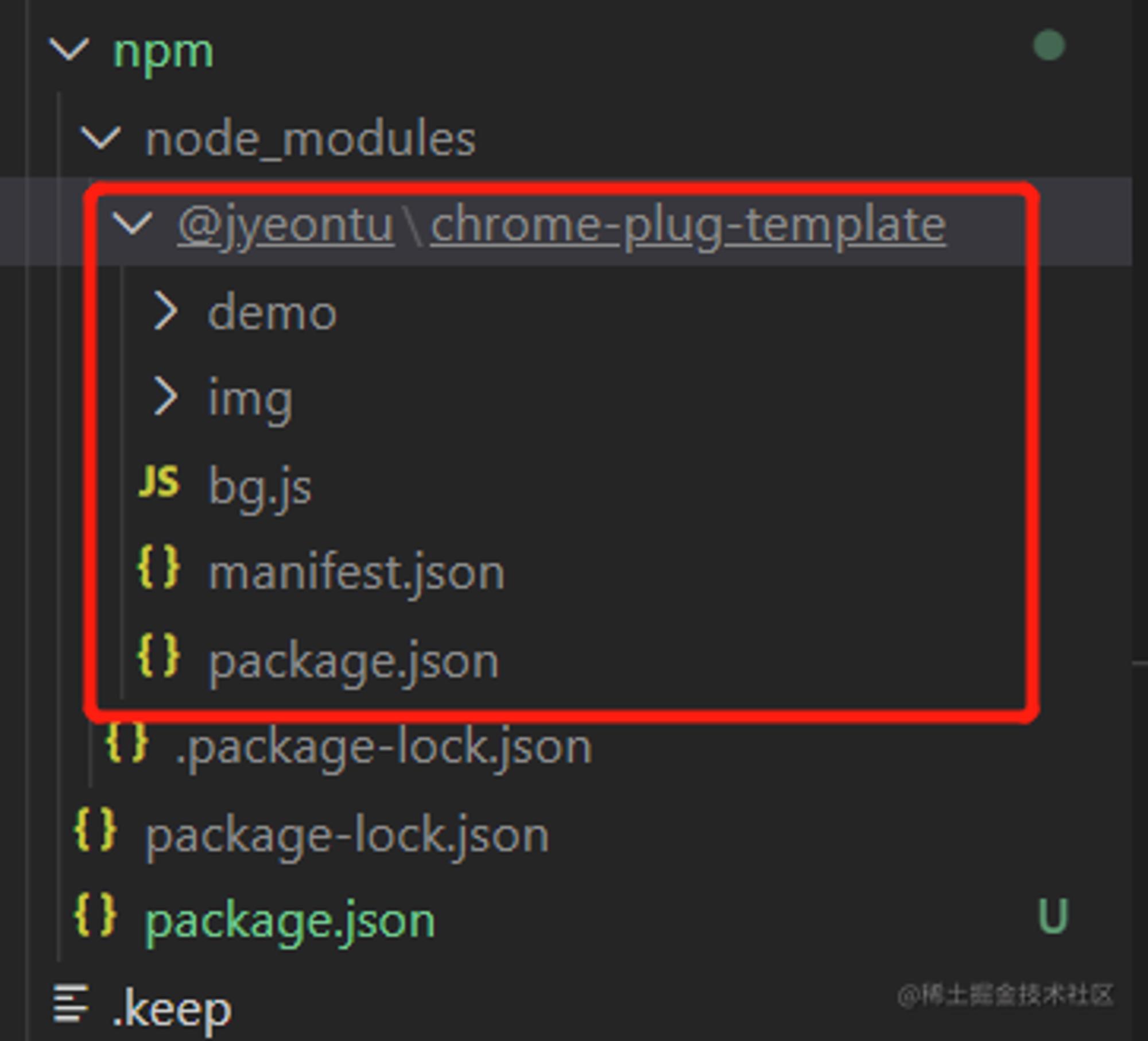Click braces icon beside root package-lock.json
1148x1041 pixels.
coord(95,829)
